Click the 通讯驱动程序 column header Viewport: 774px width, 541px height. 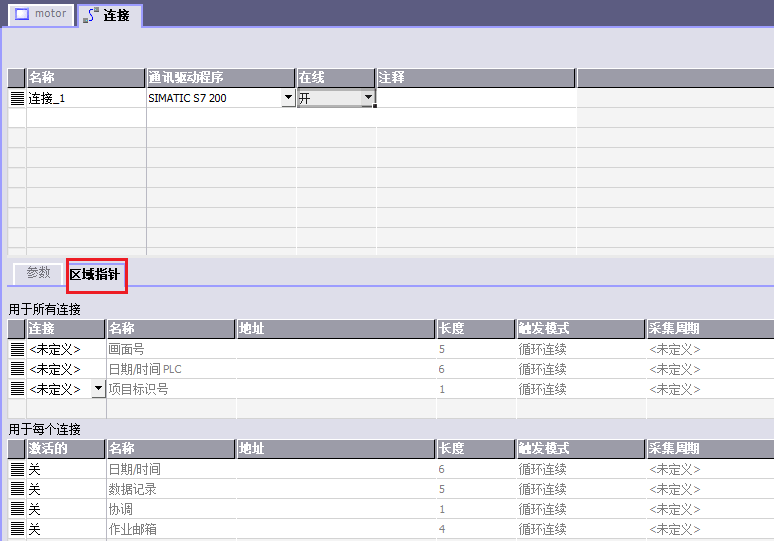(220, 78)
